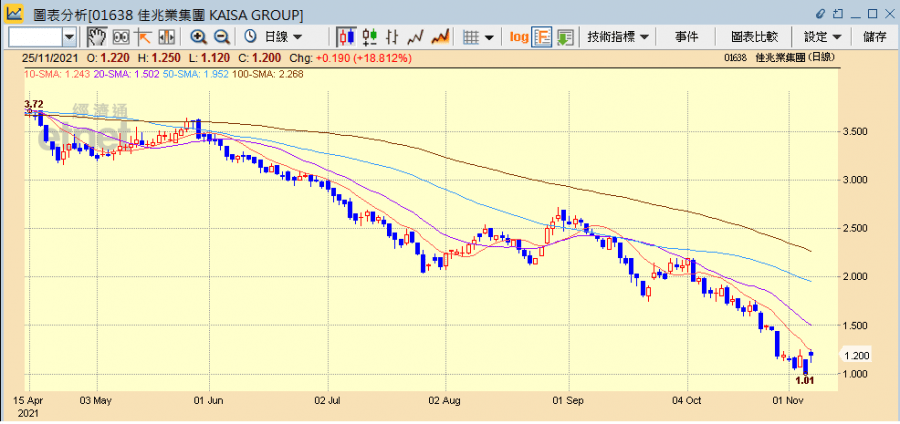
Task: Toggle the log scale button
Action: click(x=518, y=37)
